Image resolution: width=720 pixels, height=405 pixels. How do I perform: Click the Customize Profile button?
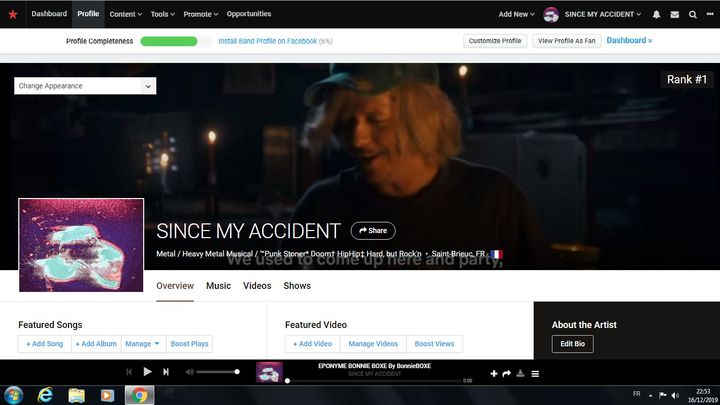(495, 41)
